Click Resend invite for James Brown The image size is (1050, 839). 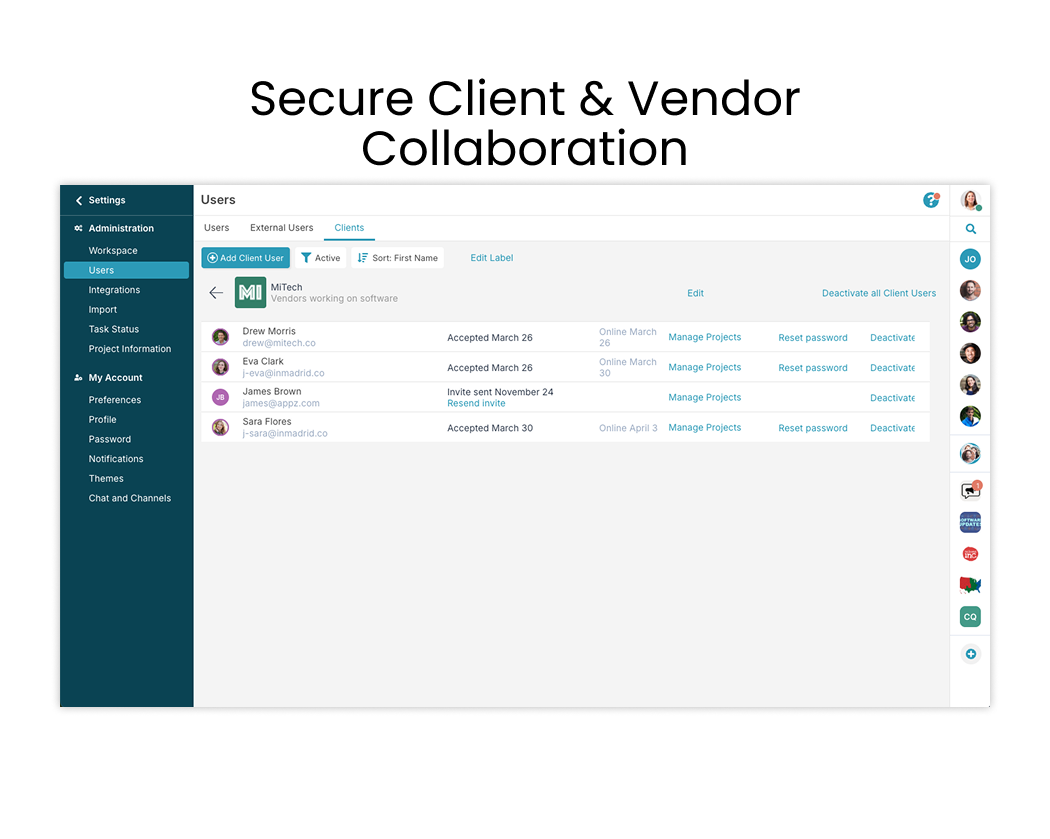[x=475, y=403]
